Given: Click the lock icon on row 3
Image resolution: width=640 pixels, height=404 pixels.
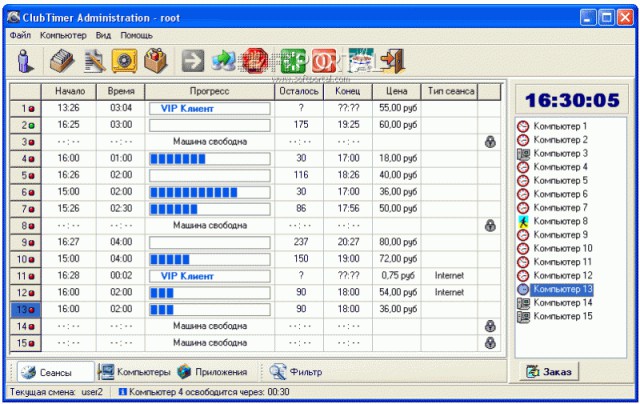Looking at the screenshot, I should point(490,142).
